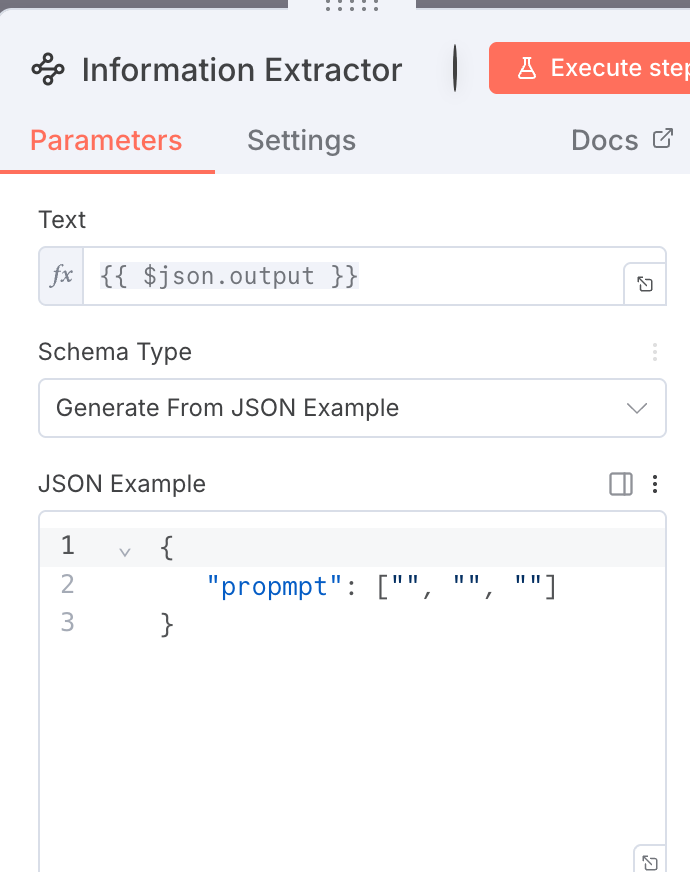Open the faded Schema Type options menu
The image size is (690, 872).
coord(655,352)
